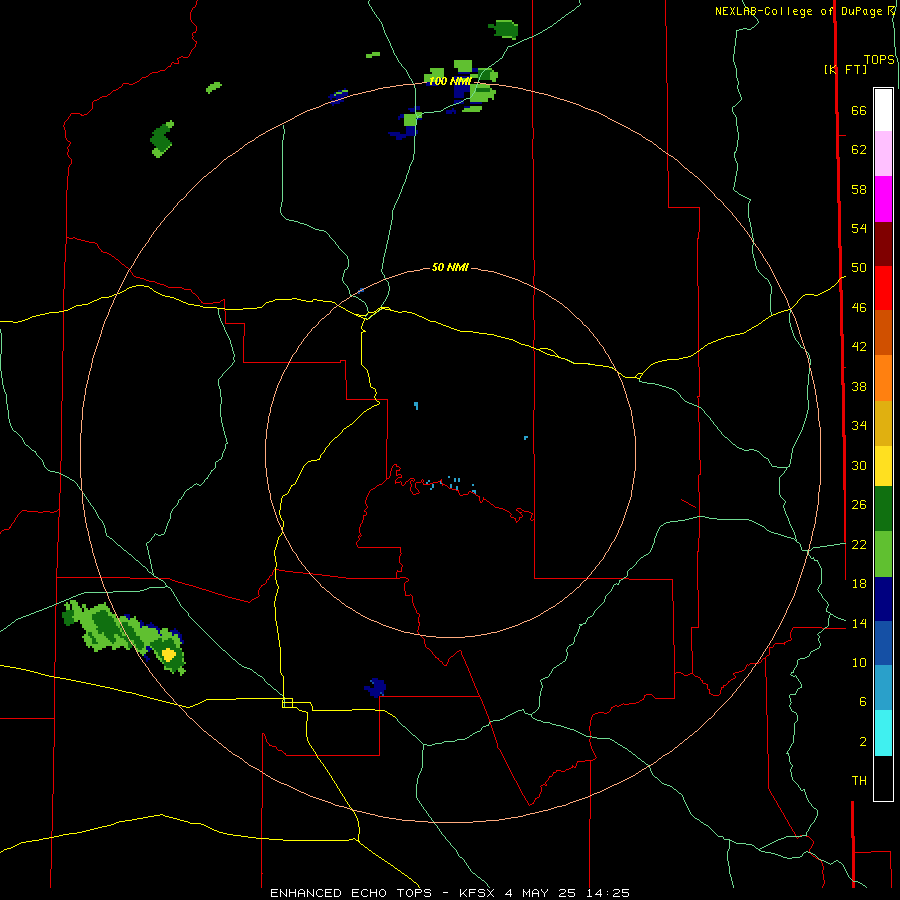
Task: Click the bright red swatch below 50
Action: pyautogui.click(x=883, y=288)
